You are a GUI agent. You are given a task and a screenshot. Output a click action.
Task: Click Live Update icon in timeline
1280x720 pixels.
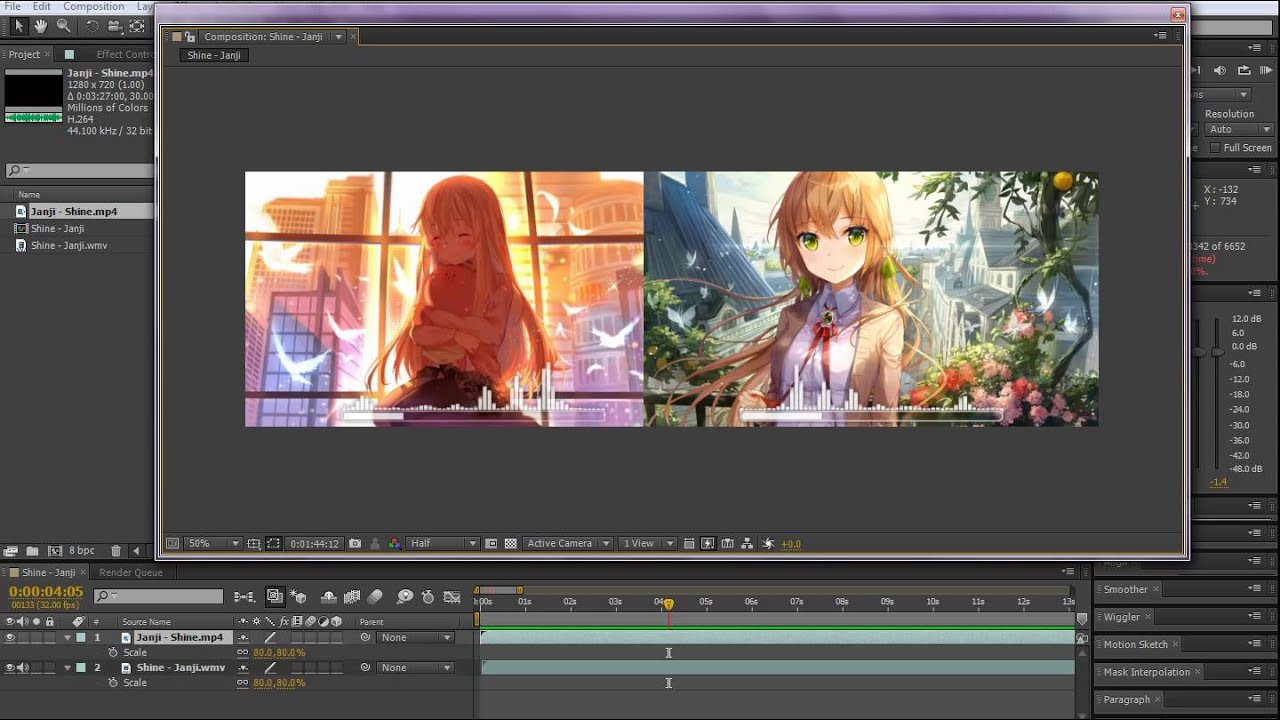pyautogui.click(x=274, y=597)
